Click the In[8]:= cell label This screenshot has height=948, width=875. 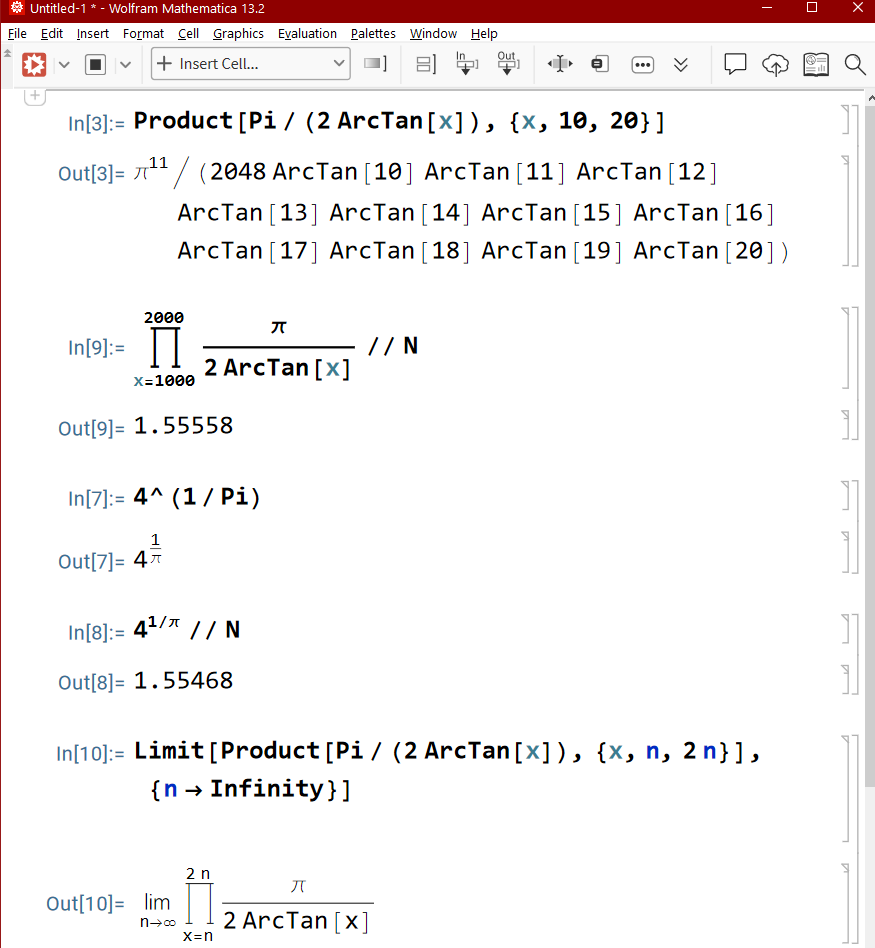tap(96, 632)
